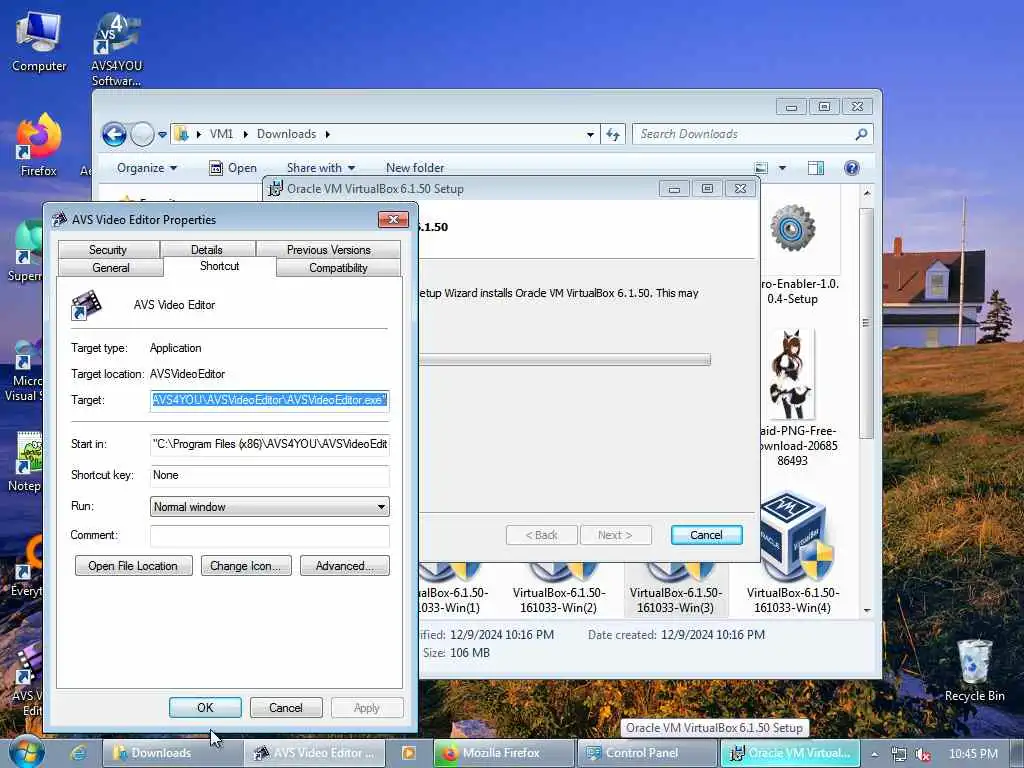Open the Recycle Bin on desktop
This screenshot has height=768, width=1024.
pos(974,671)
